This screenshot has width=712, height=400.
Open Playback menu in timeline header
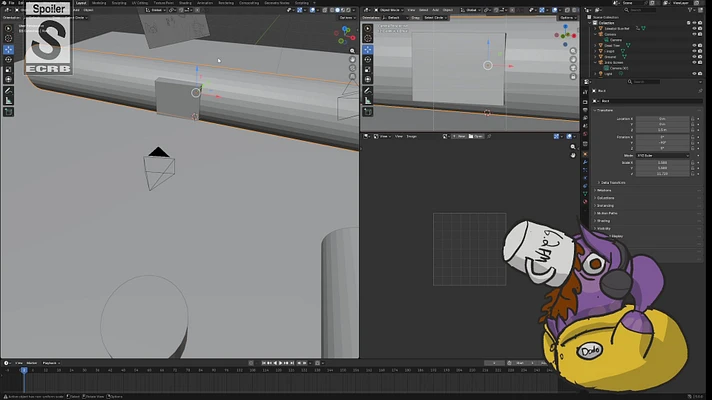coord(50,363)
